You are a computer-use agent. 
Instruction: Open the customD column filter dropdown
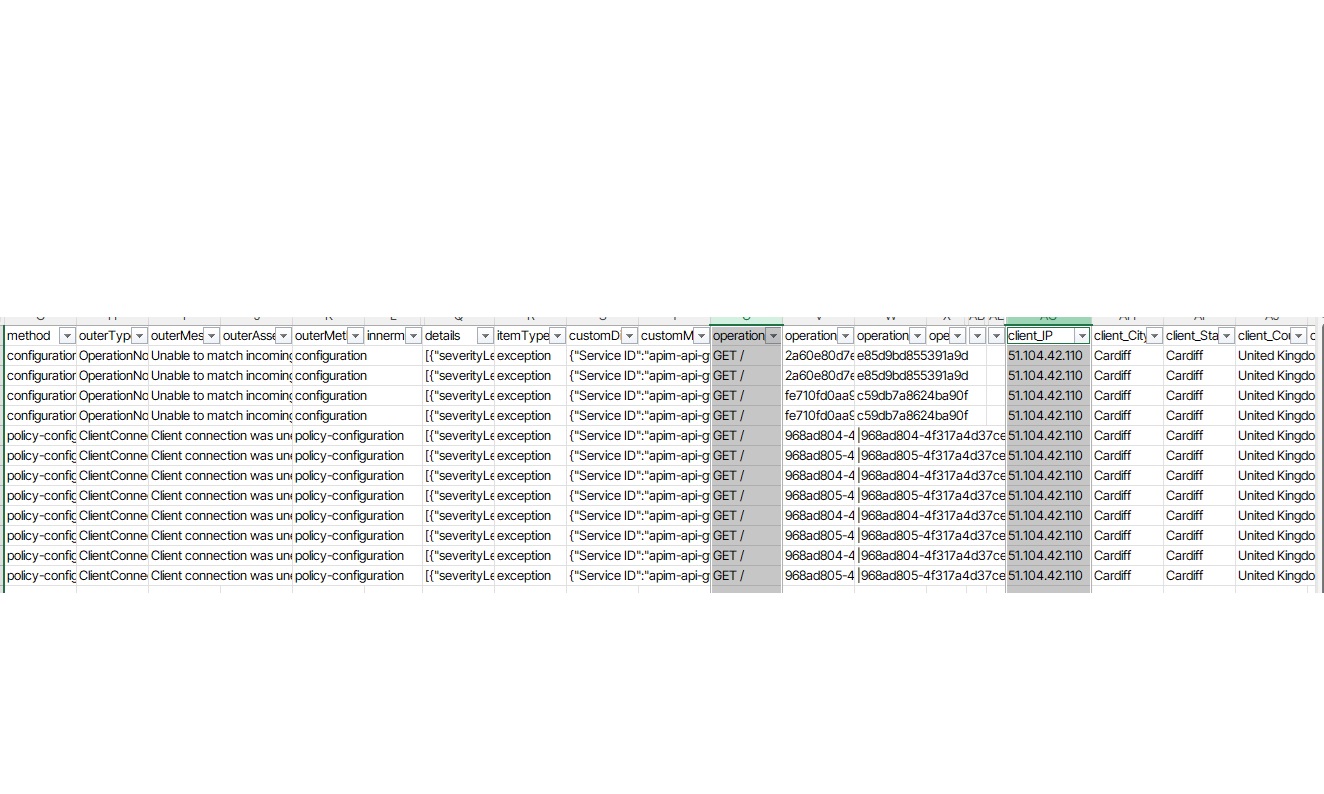(629, 336)
